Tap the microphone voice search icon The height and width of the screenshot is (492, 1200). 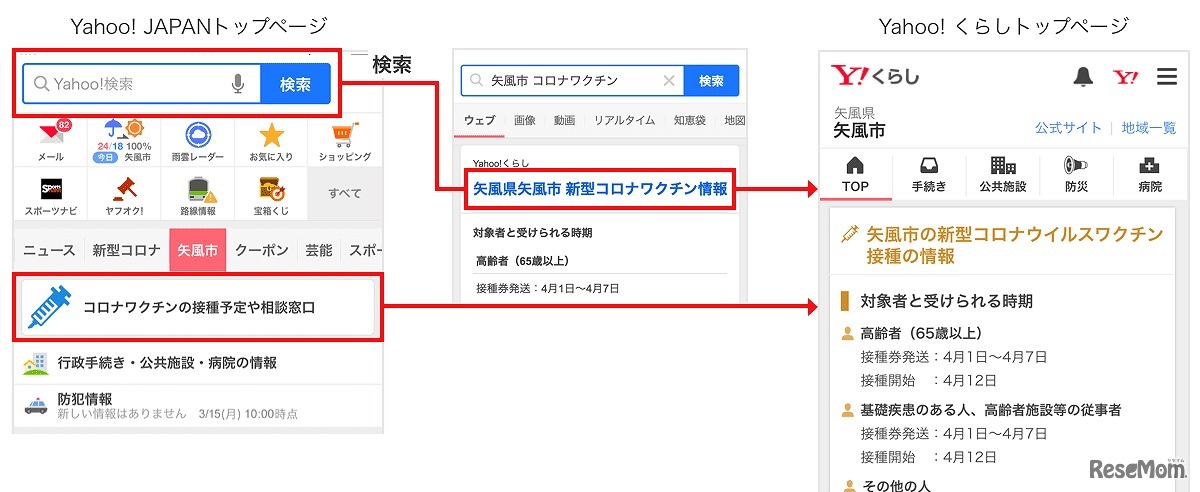pyautogui.click(x=238, y=85)
